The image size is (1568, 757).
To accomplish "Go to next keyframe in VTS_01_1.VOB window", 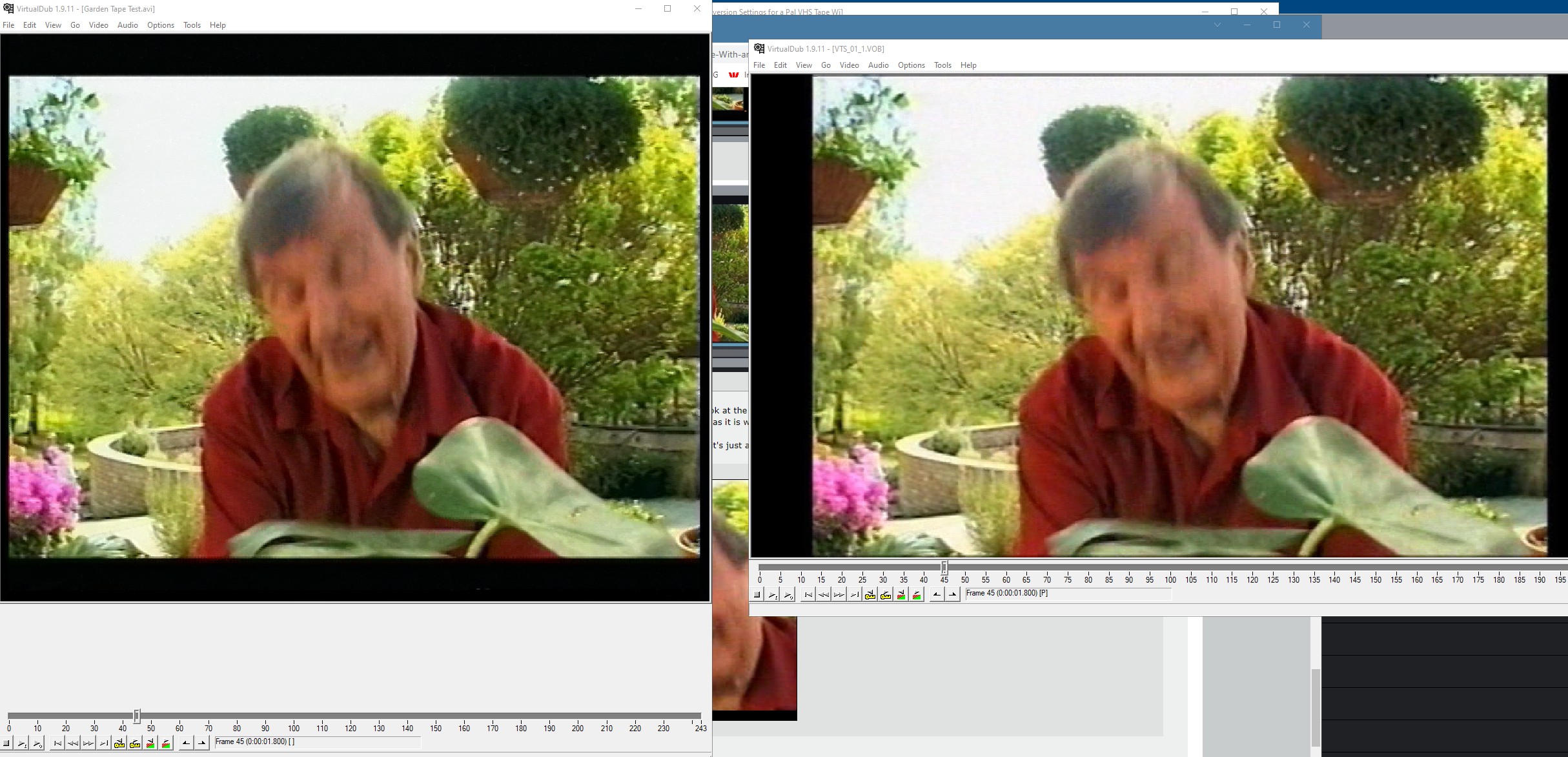I will pyautogui.click(x=886, y=595).
